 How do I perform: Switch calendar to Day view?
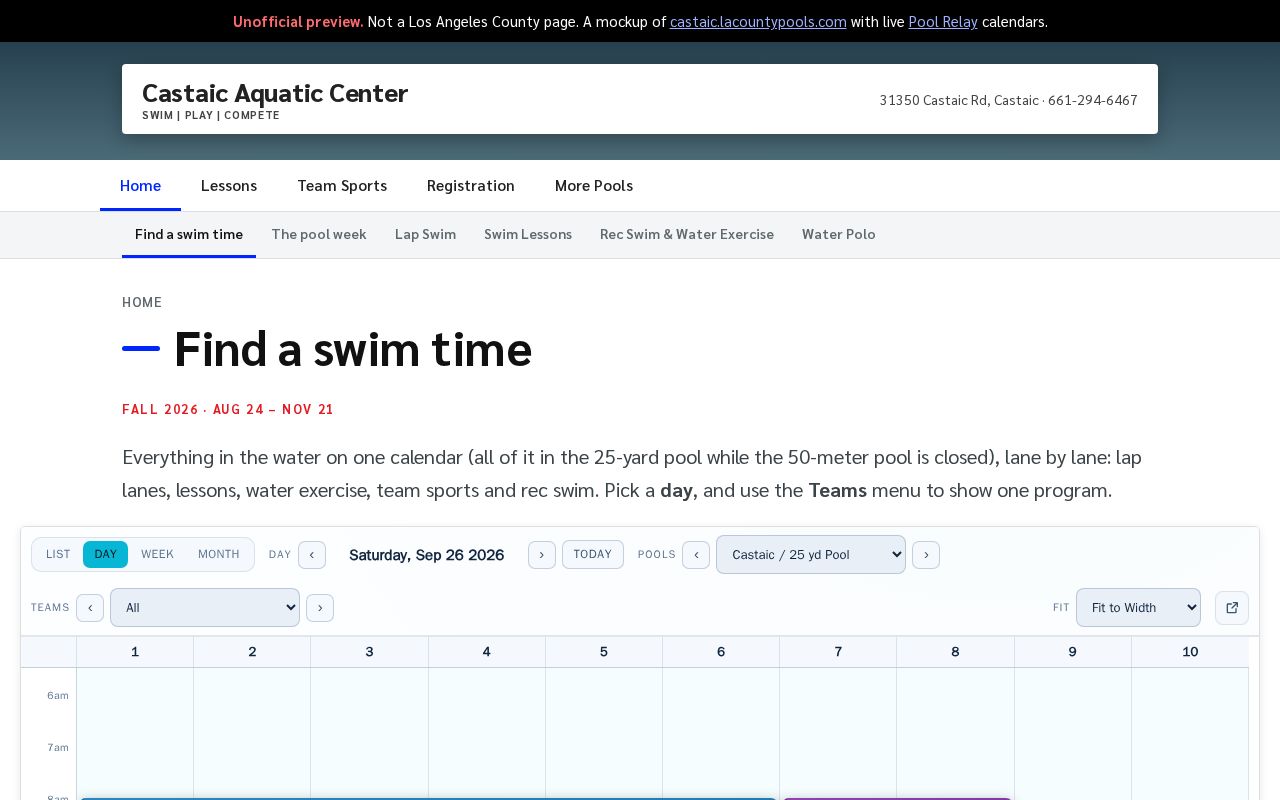point(105,554)
